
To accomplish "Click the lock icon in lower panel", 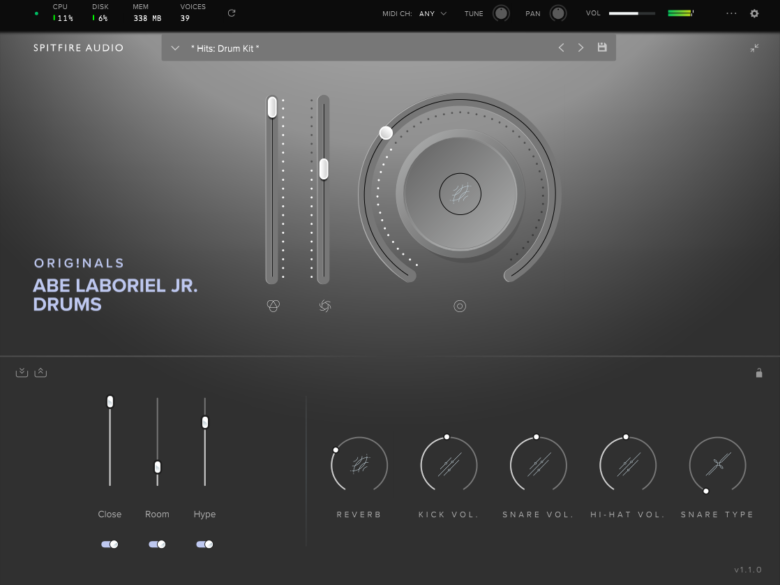I will click(759, 373).
